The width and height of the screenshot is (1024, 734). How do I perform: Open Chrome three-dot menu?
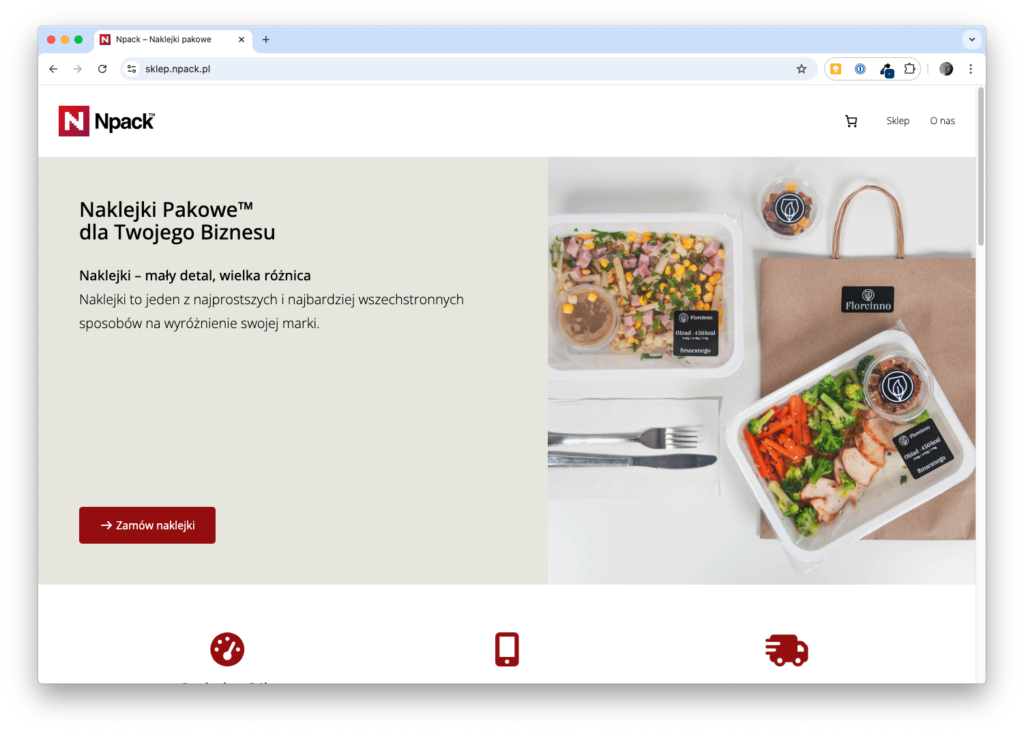(x=970, y=69)
